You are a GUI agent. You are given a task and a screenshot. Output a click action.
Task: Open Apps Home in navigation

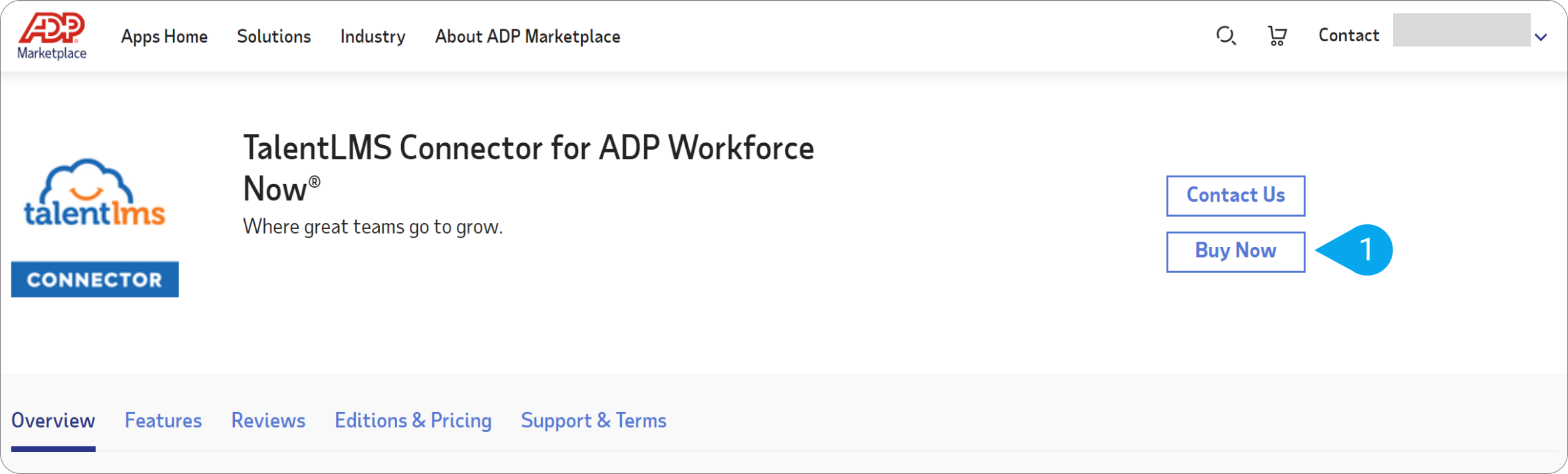pos(164,37)
